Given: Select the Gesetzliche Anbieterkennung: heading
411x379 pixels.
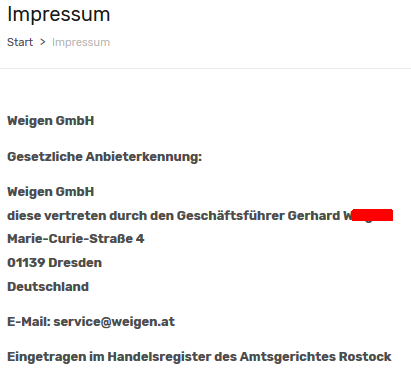Looking at the screenshot, I should (x=105, y=157).
